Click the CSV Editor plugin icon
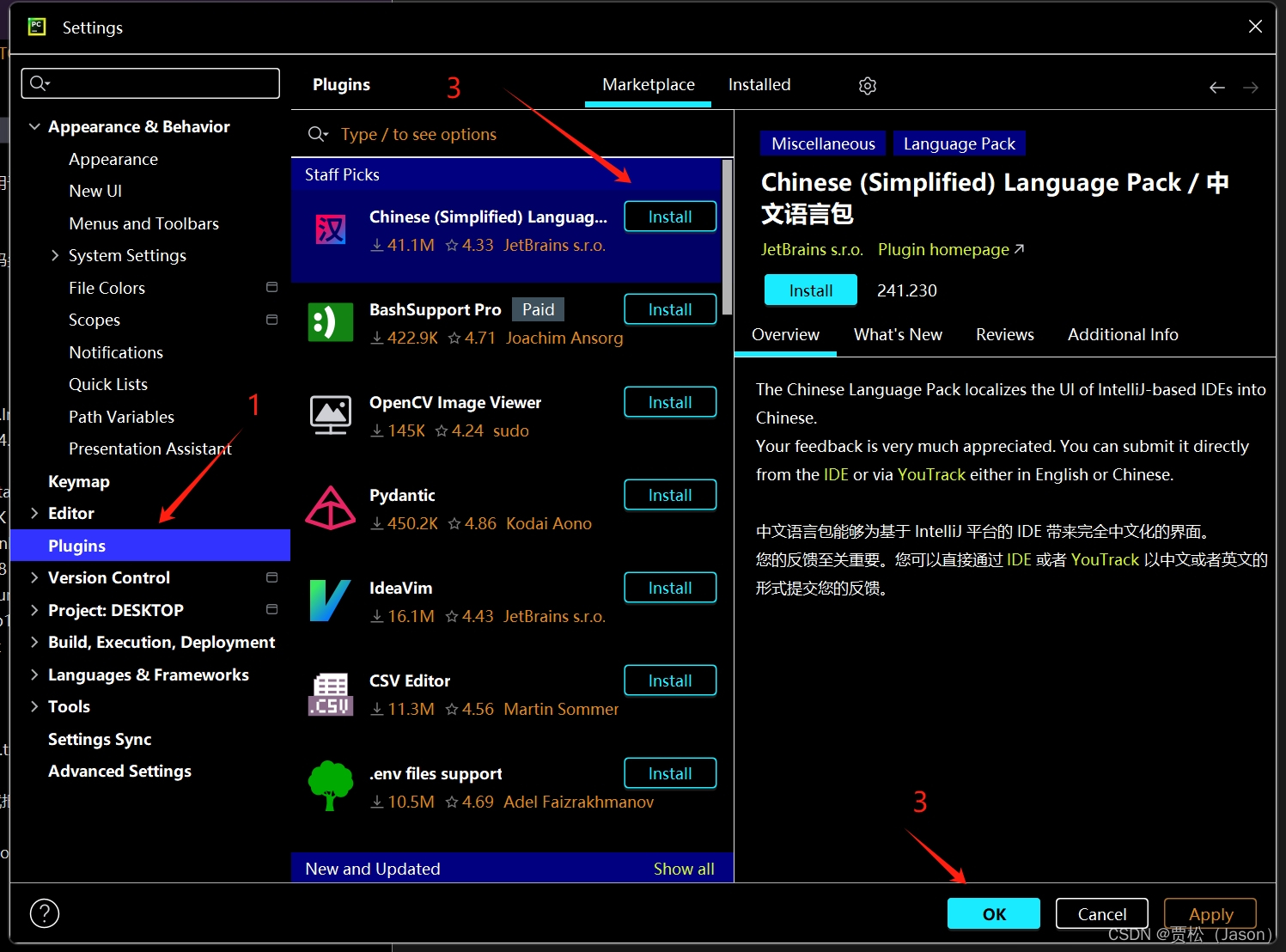The image size is (1286, 952). 331,693
